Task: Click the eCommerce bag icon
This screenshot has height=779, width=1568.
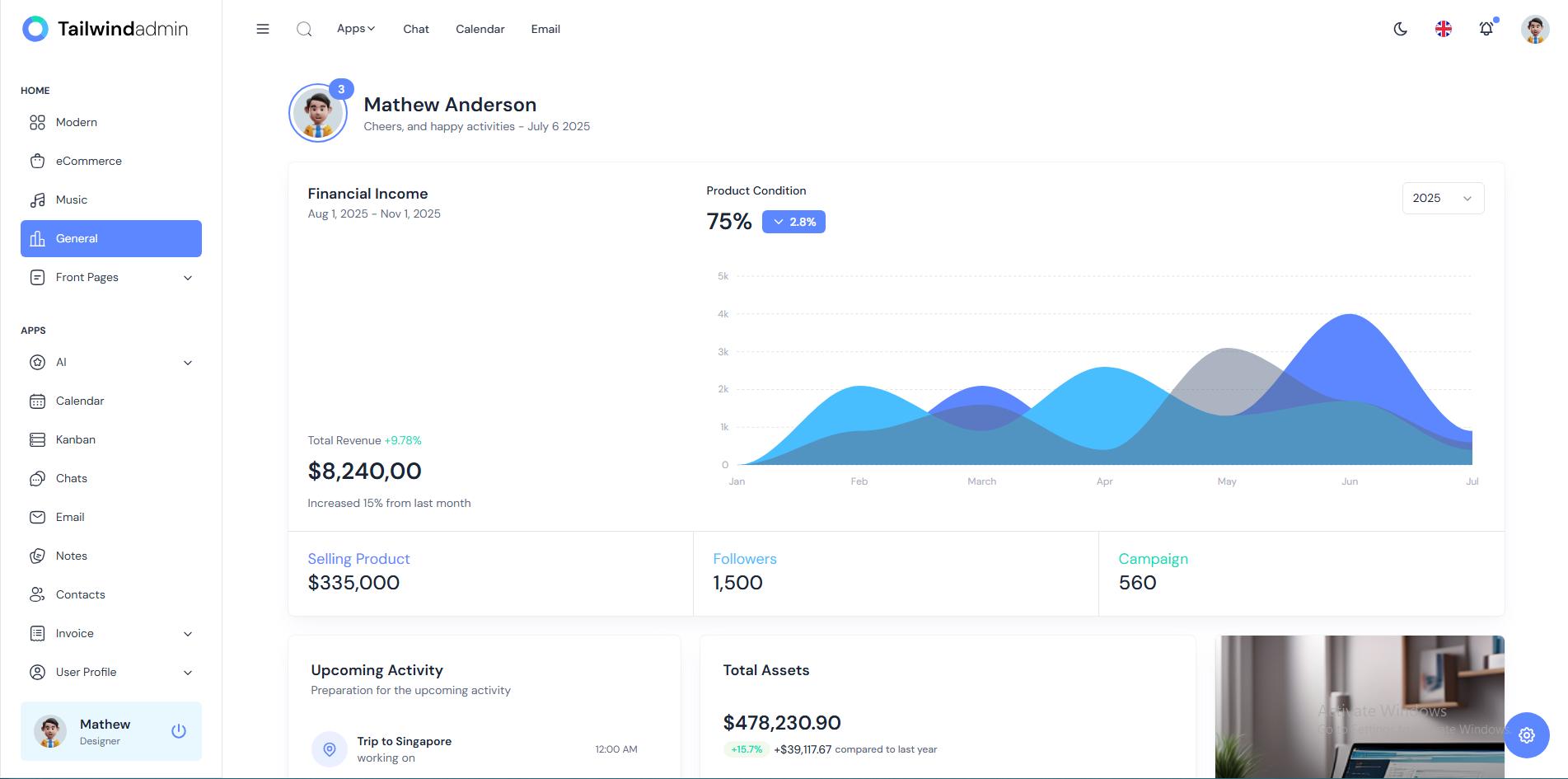Action: [x=37, y=162]
